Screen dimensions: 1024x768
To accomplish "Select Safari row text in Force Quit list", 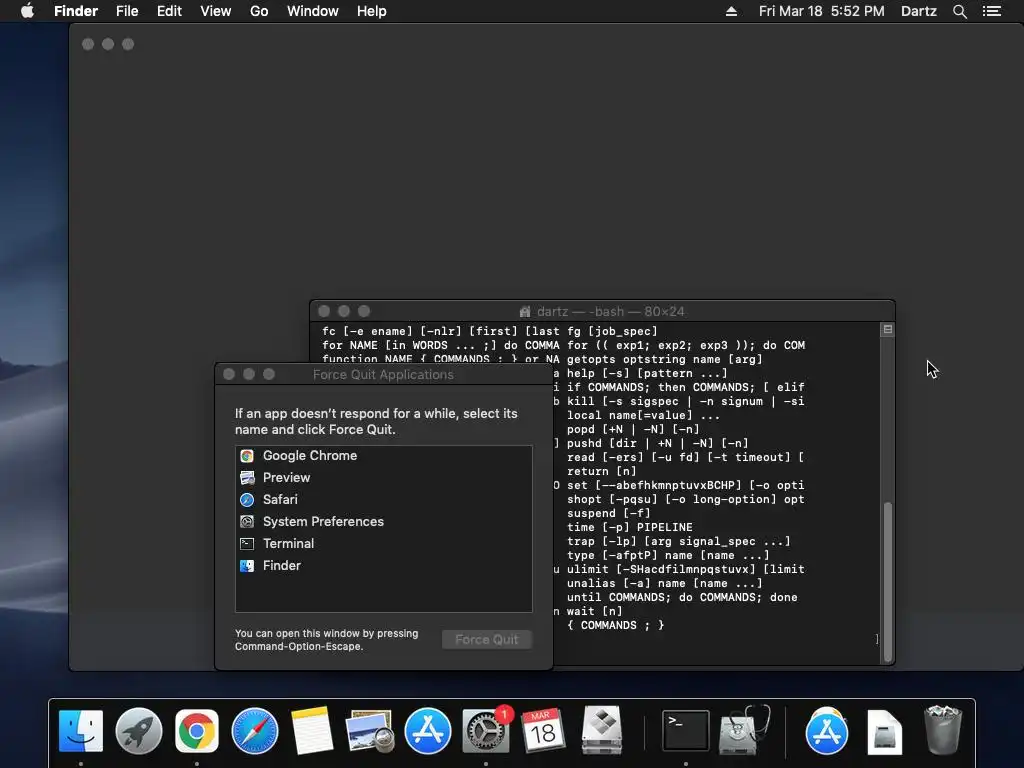I will coord(280,500).
